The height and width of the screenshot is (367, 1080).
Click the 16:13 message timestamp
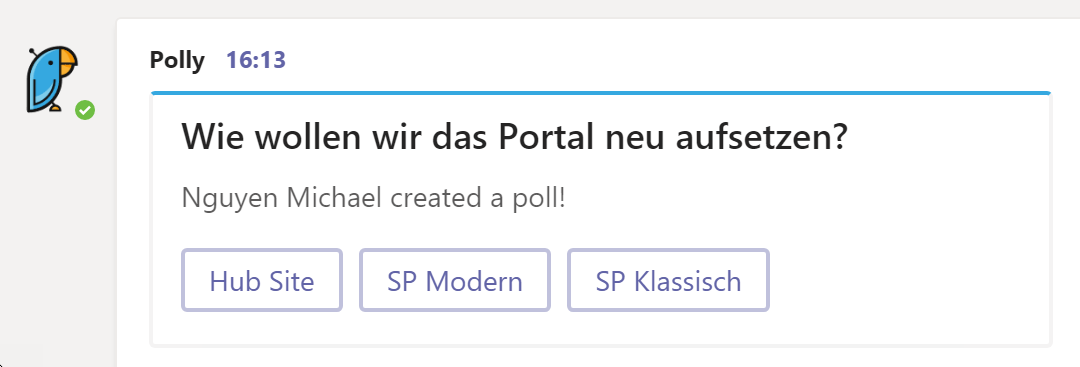point(256,61)
